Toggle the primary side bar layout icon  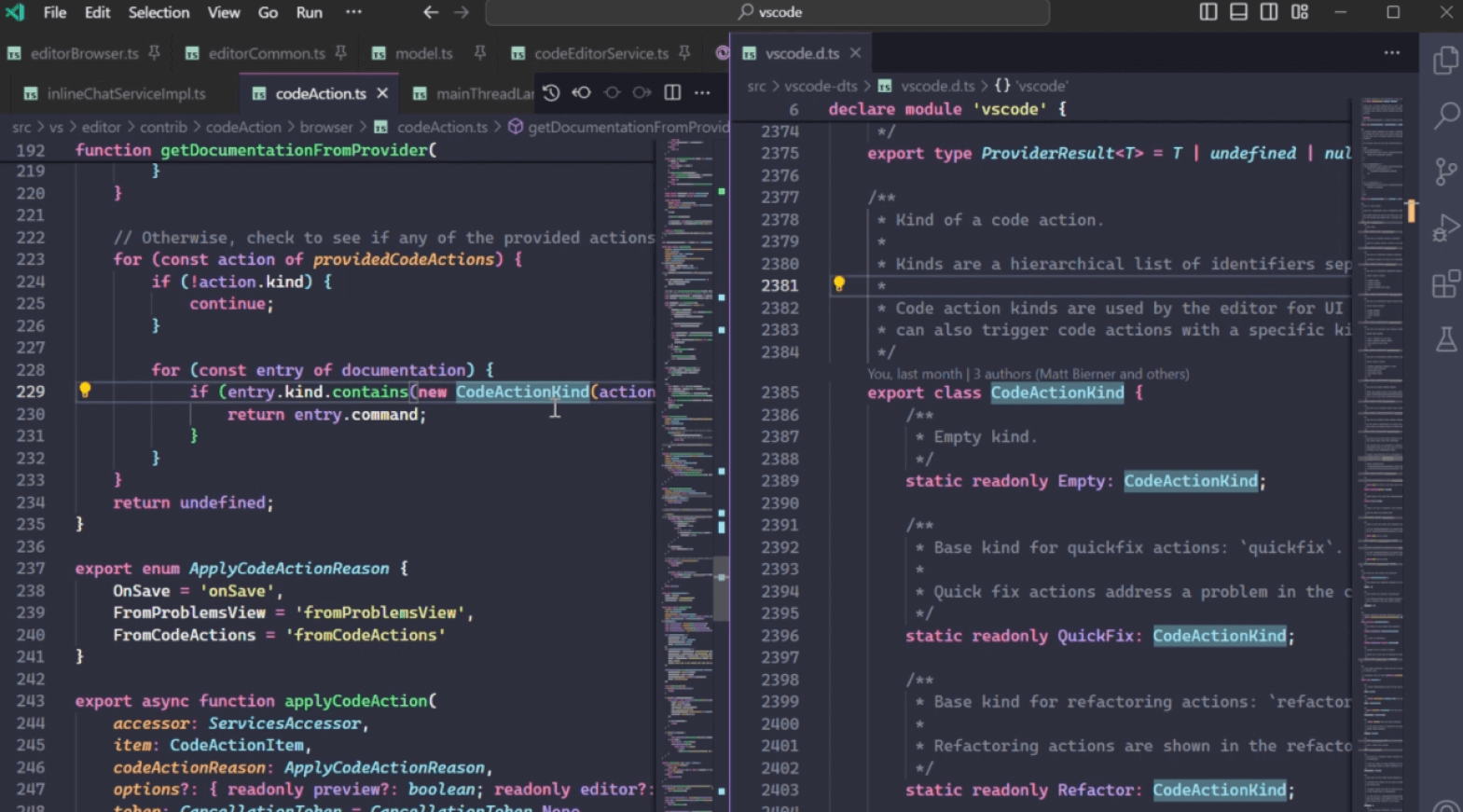pos(1208,12)
